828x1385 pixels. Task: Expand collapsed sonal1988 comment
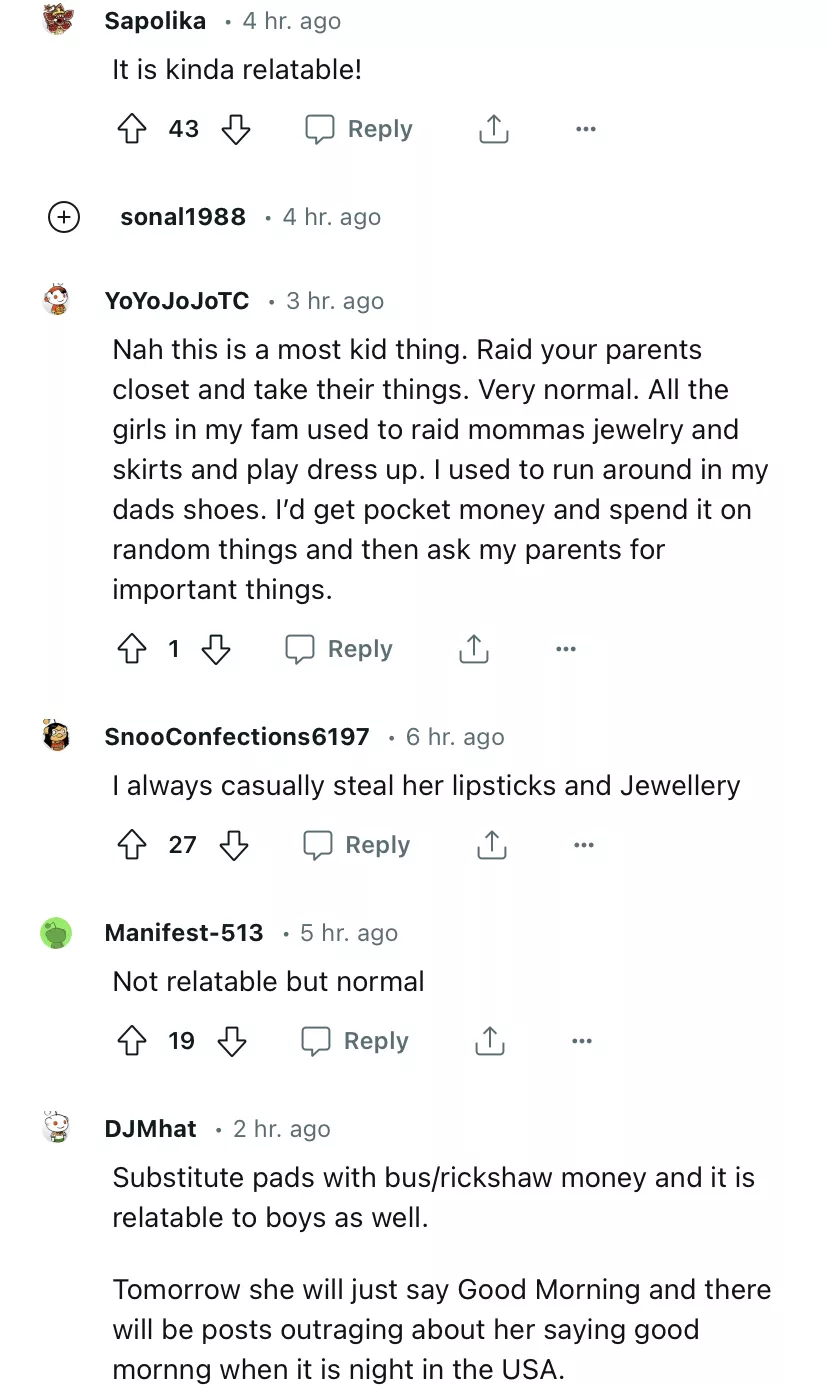pyautogui.click(x=64, y=217)
